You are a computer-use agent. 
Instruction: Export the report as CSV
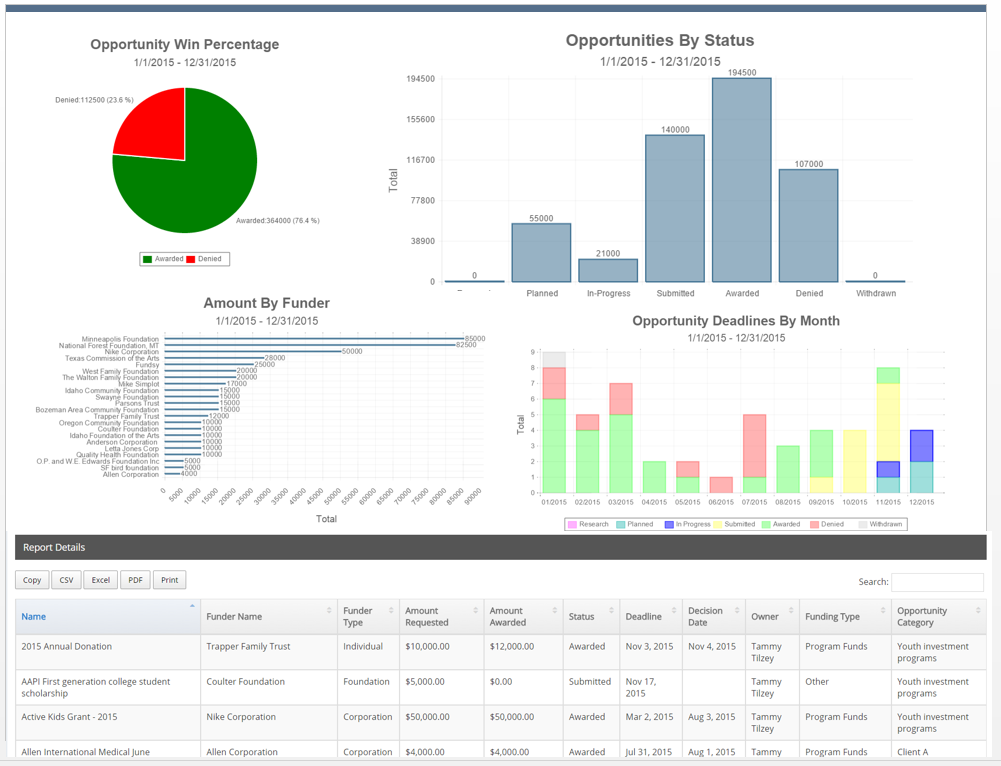(x=66, y=580)
